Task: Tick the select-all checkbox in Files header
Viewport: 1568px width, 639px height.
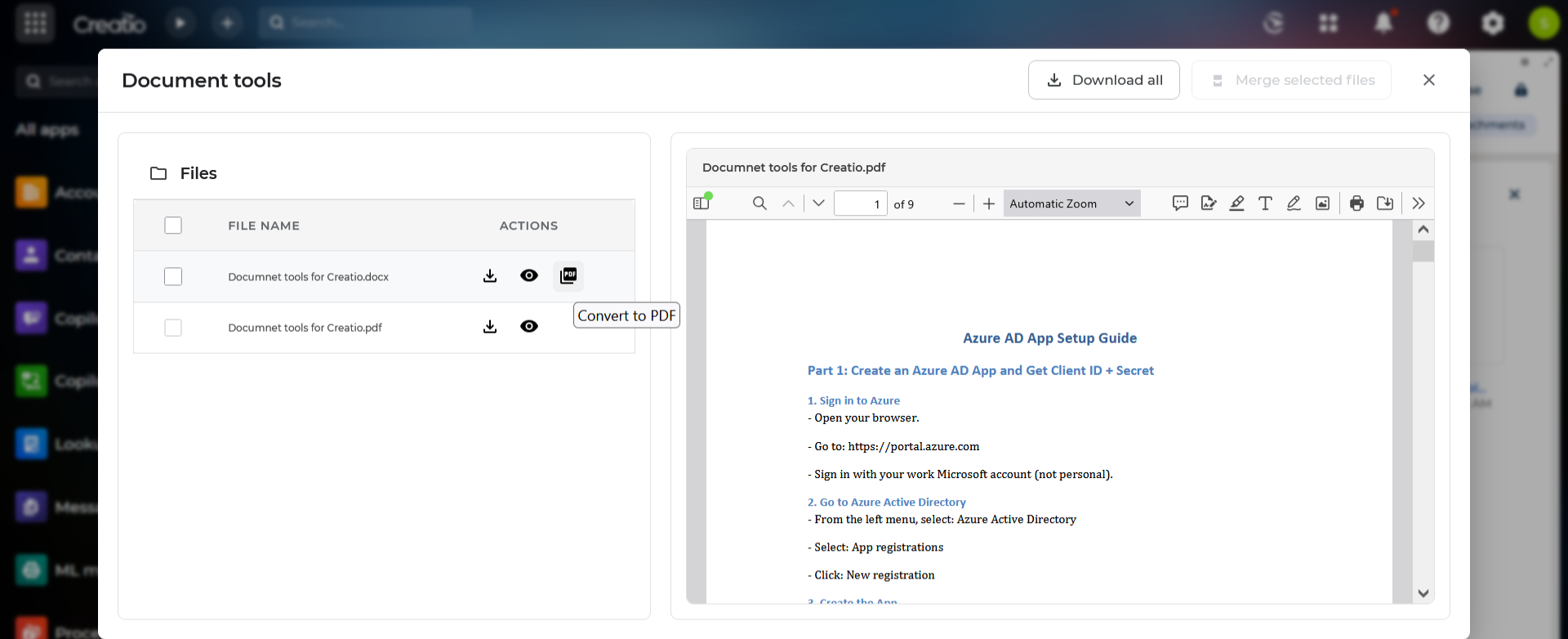Action: click(x=173, y=226)
